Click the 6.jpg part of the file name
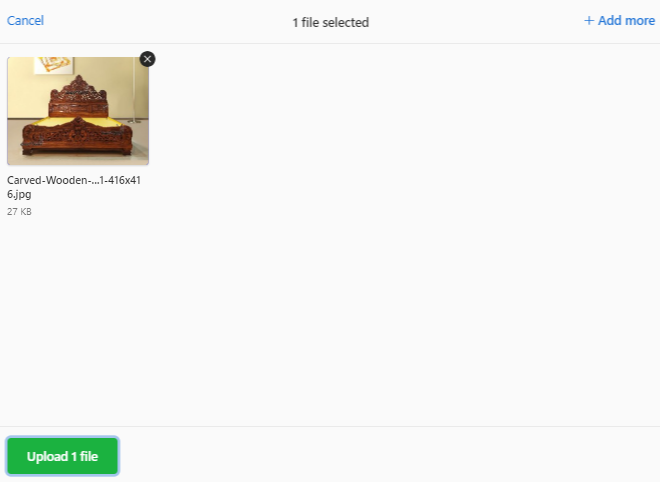The width and height of the screenshot is (660, 482). pyautogui.click(x=19, y=194)
